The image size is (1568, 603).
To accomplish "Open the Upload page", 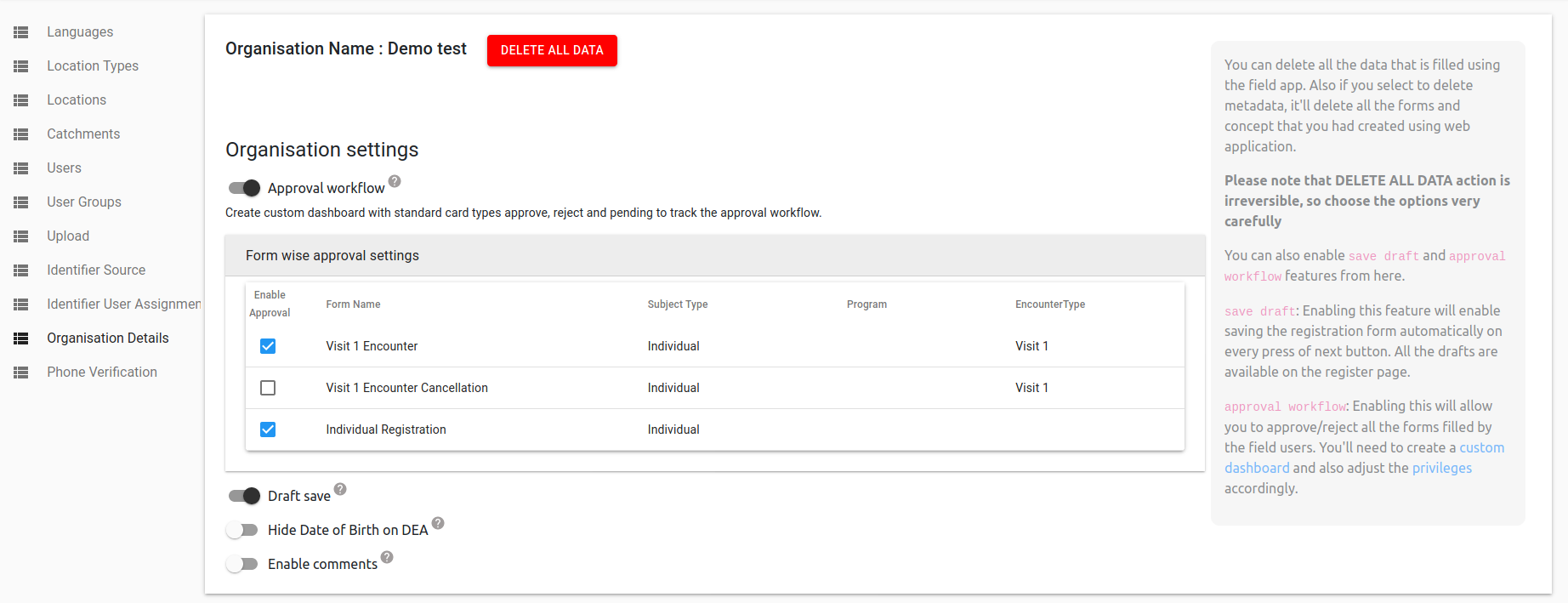I will [x=68, y=236].
